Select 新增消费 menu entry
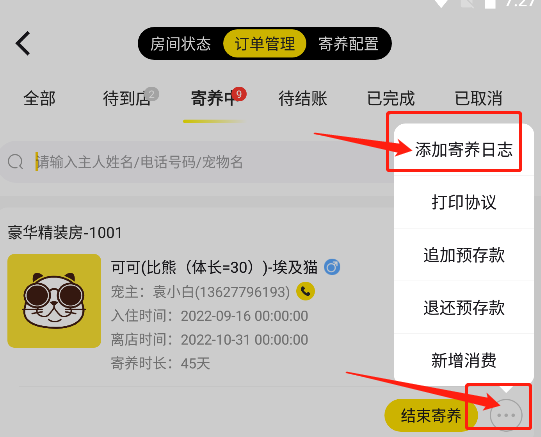The width and height of the screenshot is (541, 437). coord(464,360)
